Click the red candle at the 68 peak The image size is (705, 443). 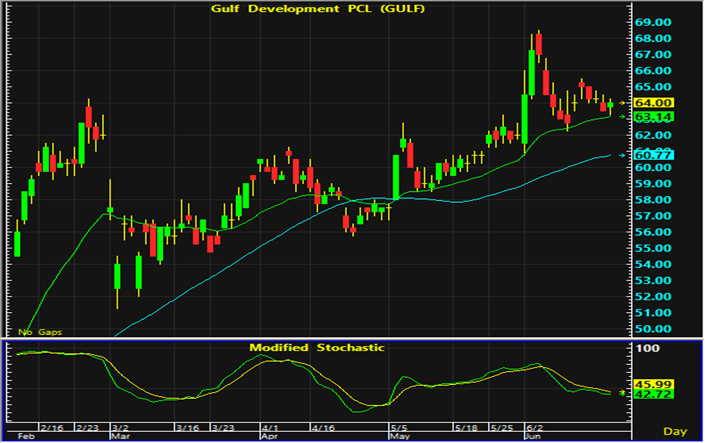point(539,44)
